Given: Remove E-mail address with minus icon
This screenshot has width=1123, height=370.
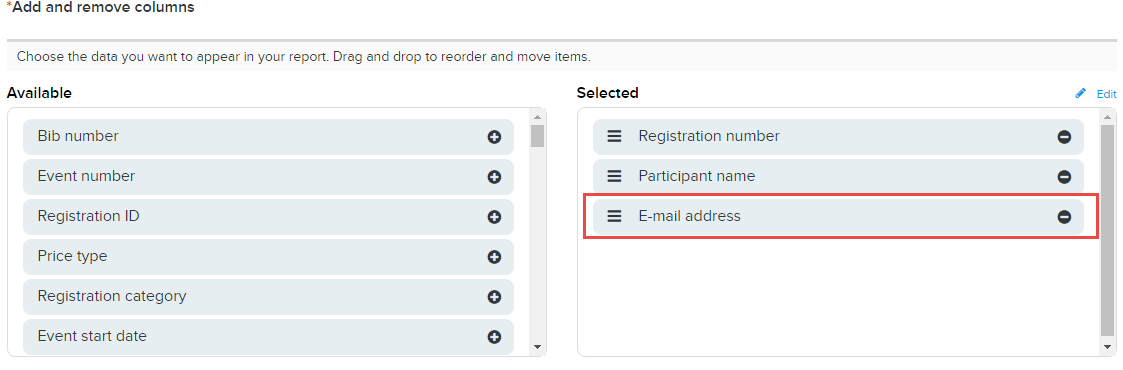Looking at the screenshot, I should (x=1064, y=217).
